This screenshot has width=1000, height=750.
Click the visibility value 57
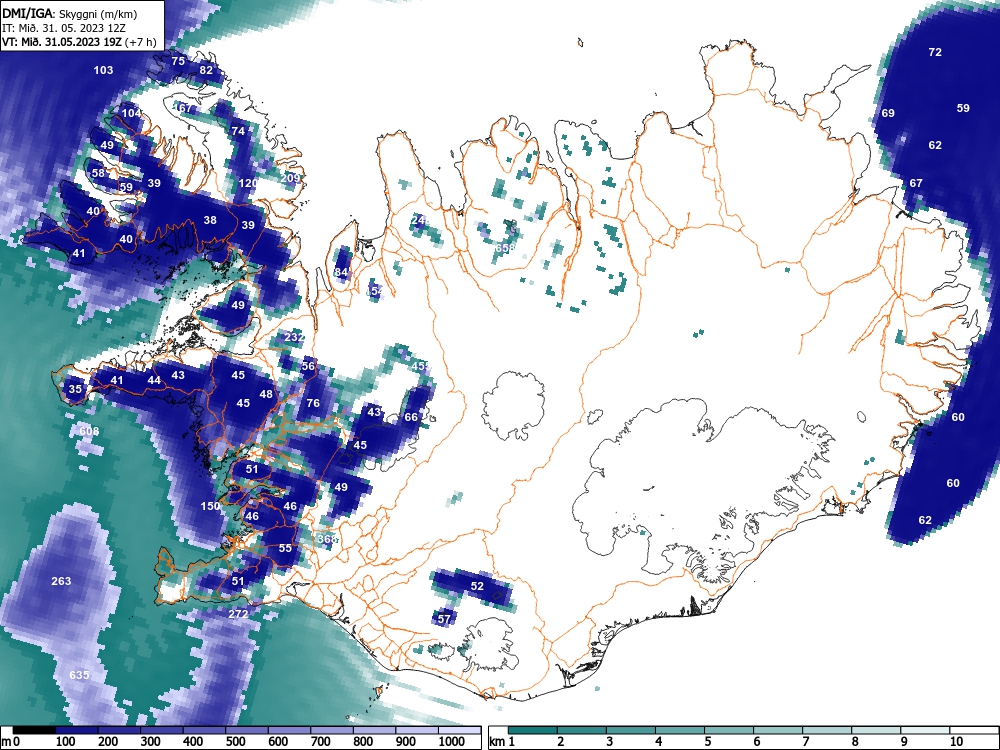pos(444,619)
